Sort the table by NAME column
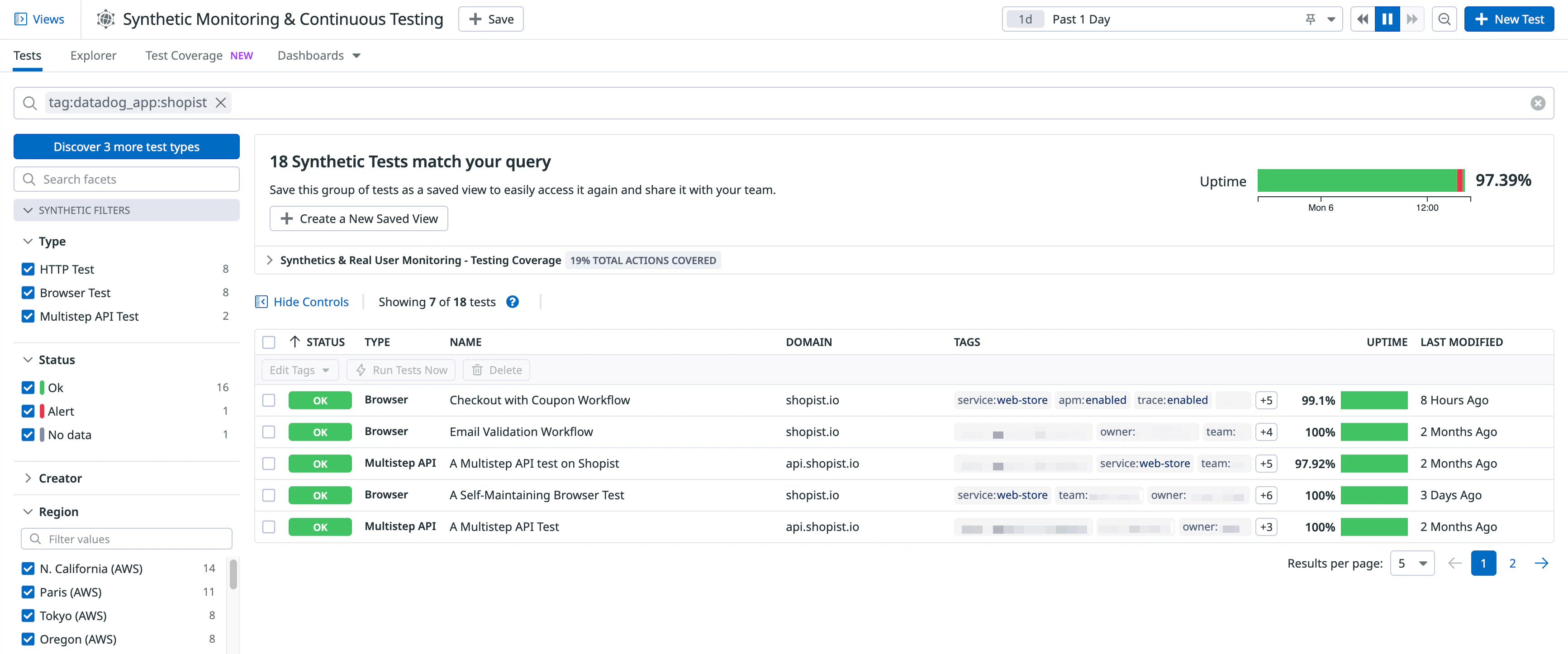1568x654 pixels. 466,342
